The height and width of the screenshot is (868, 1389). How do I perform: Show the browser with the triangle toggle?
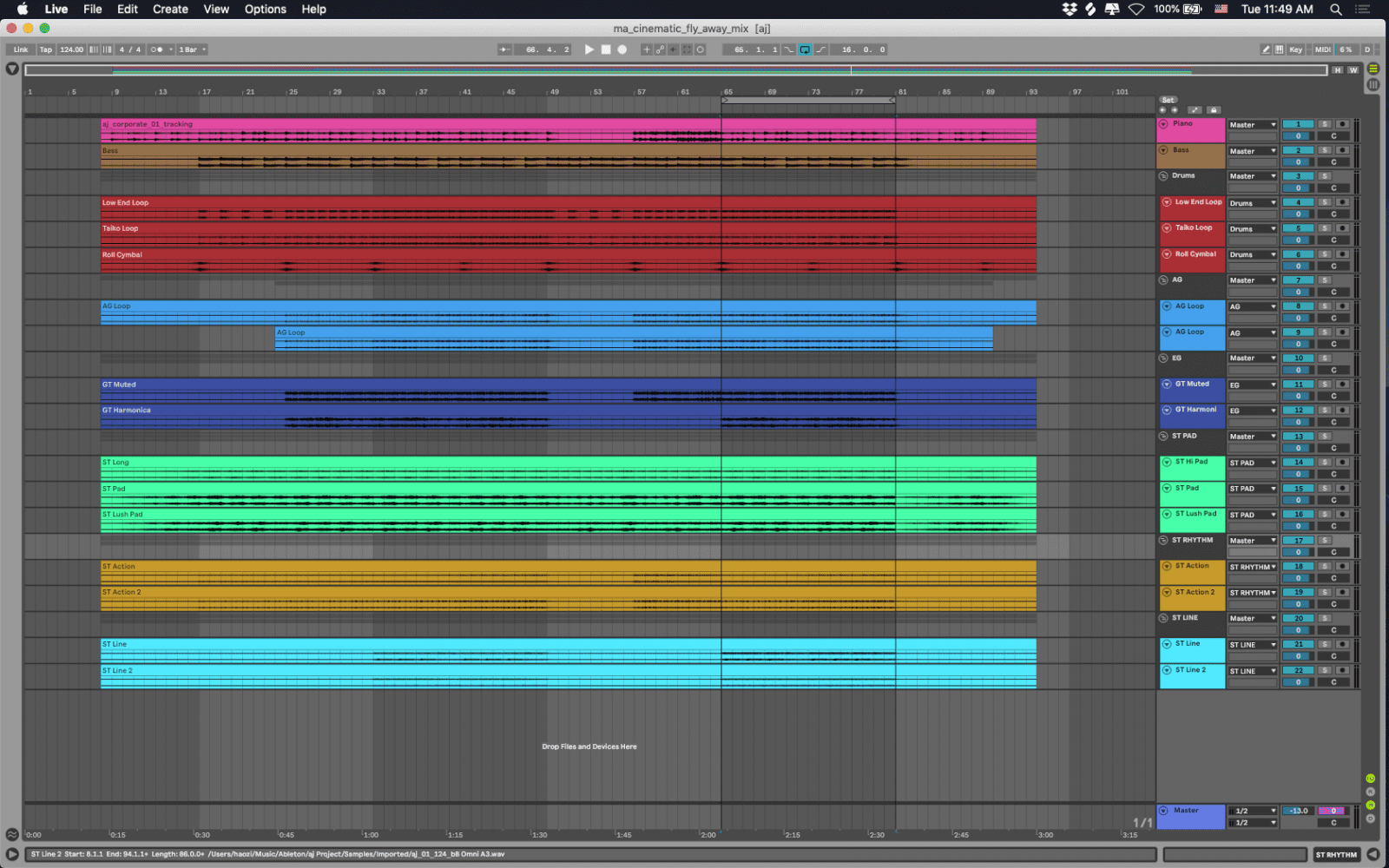[x=12, y=69]
